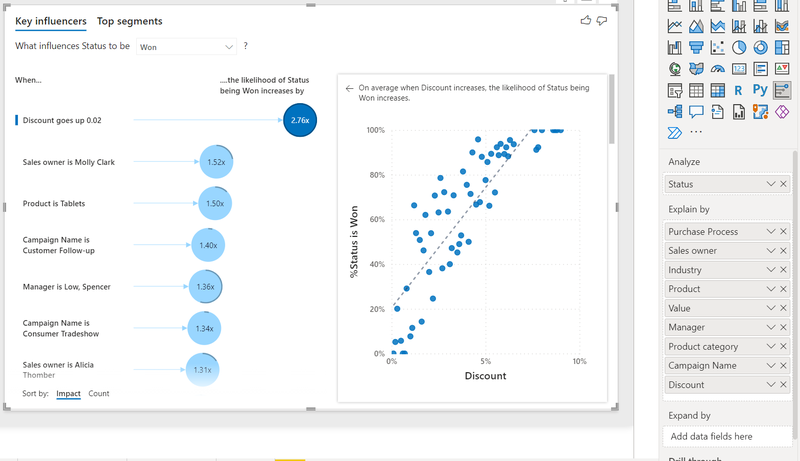Image resolution: width=800 pixels, height=461 pixels.
Task: Open the Key influencers tab
Action: [x=51, y=21]
